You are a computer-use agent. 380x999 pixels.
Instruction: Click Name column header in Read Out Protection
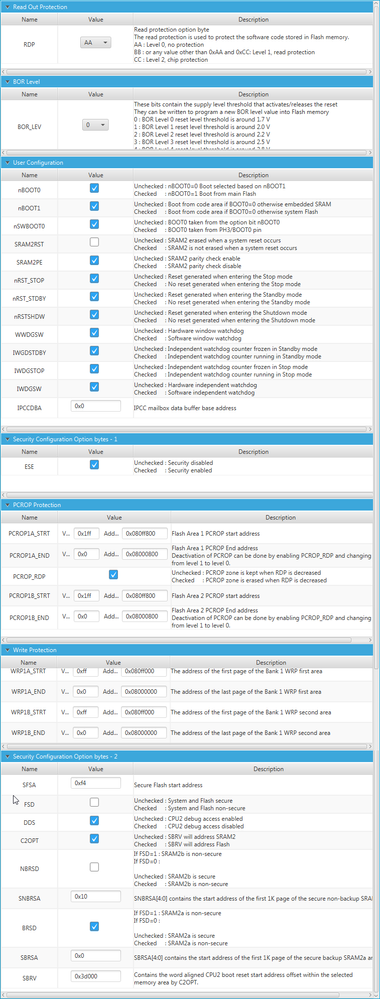[29, 20]
